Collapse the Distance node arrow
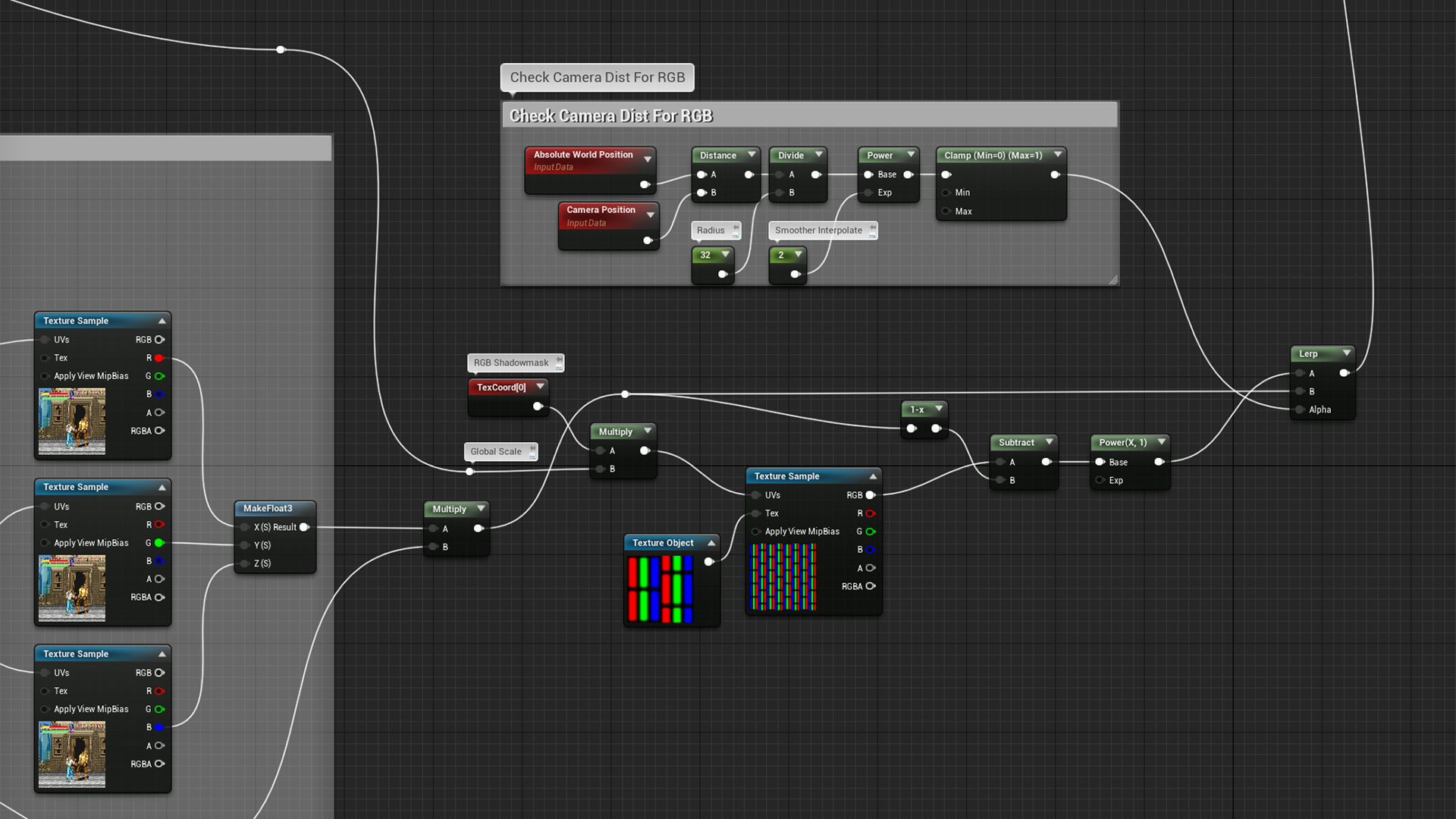 coord(752,155)
